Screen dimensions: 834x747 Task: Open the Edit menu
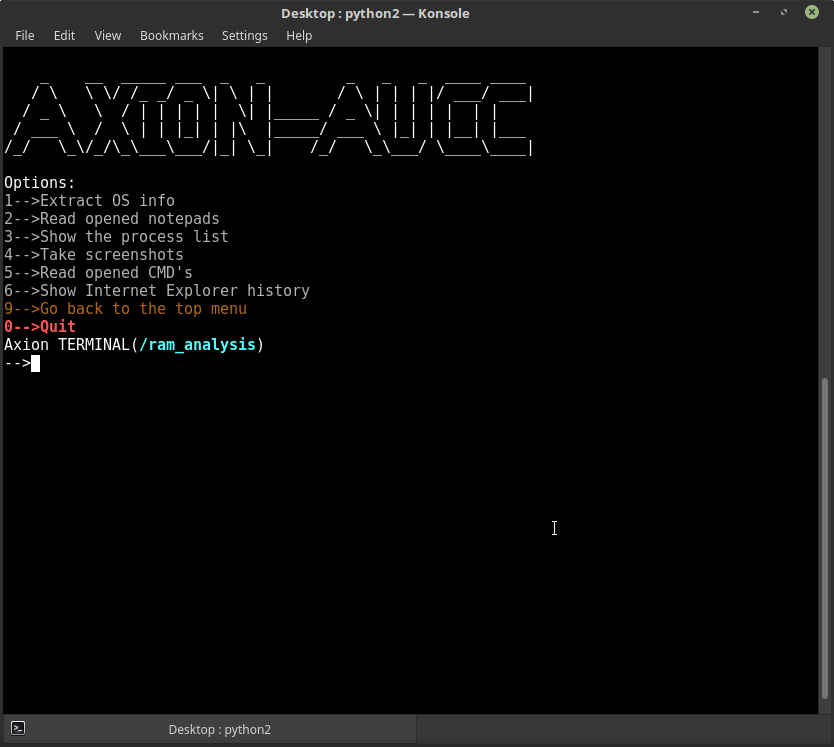pos(64,36)
